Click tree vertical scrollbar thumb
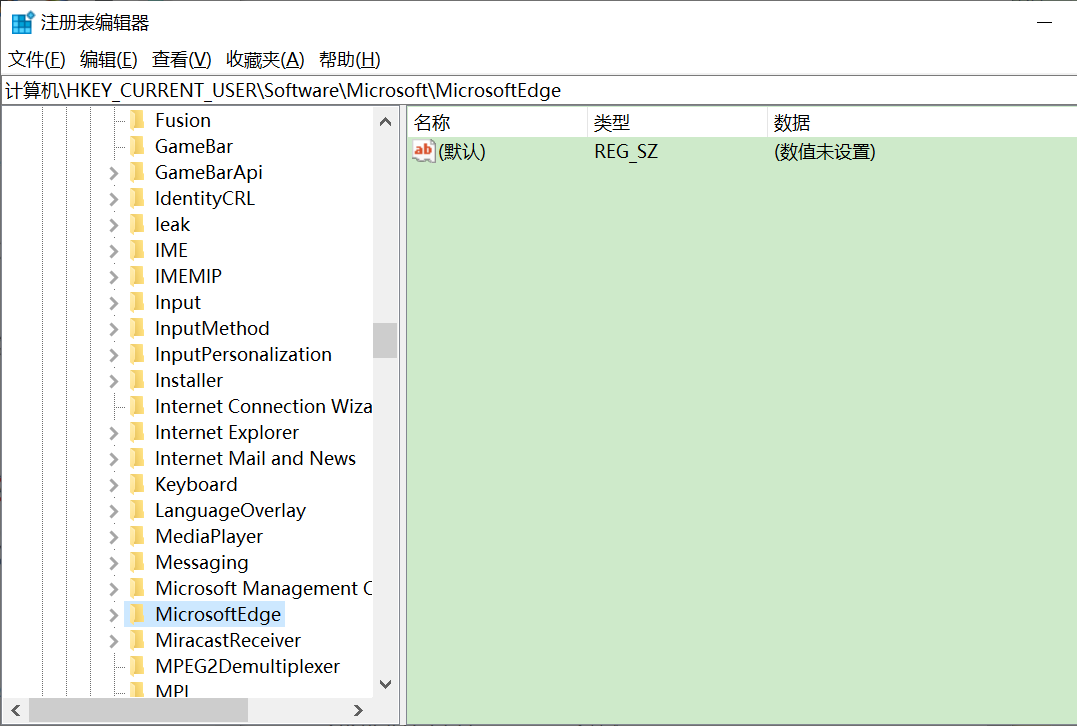 (385, 340)
